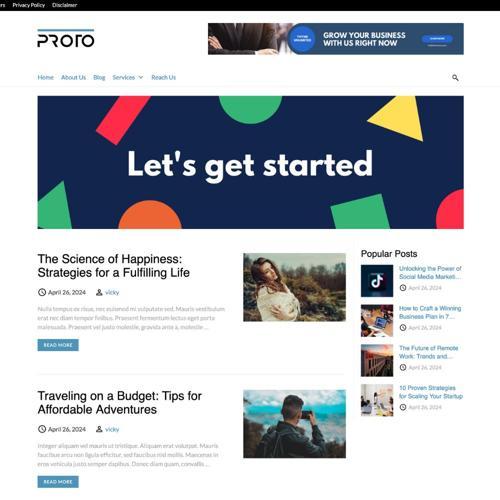Open the Disclaimer link in top bar
The height and width of the screenshot is (500, 500).
coord(64,5)
